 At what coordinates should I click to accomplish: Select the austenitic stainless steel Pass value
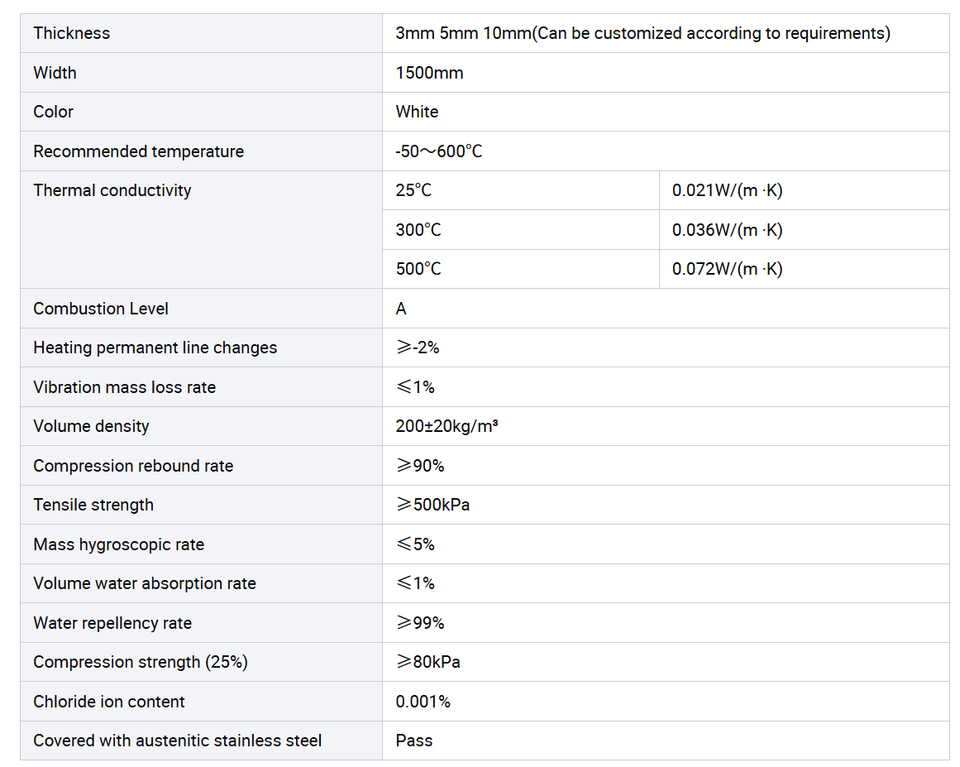pos(414,741)
